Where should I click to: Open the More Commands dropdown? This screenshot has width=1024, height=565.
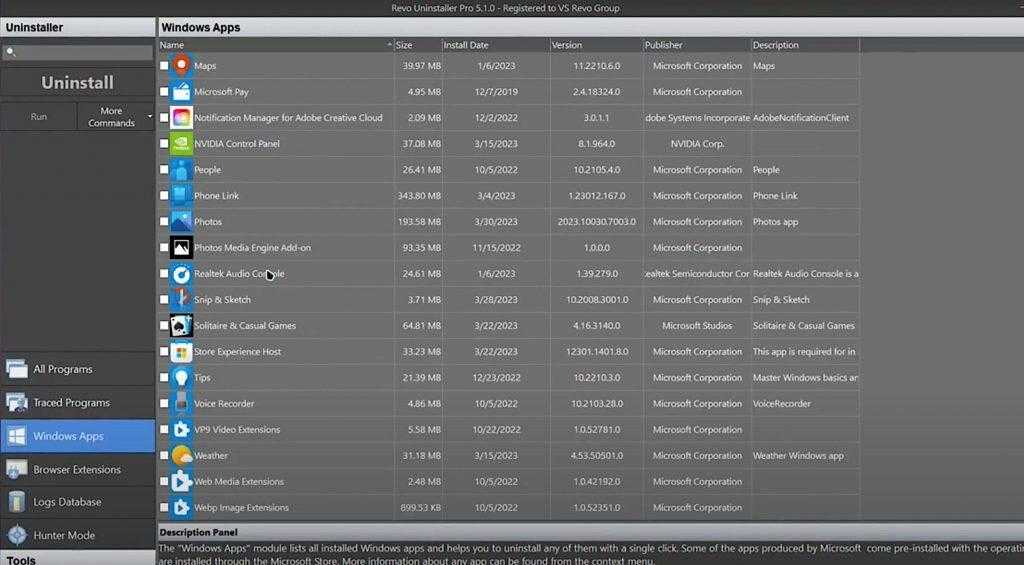click(x=116, y=117)
